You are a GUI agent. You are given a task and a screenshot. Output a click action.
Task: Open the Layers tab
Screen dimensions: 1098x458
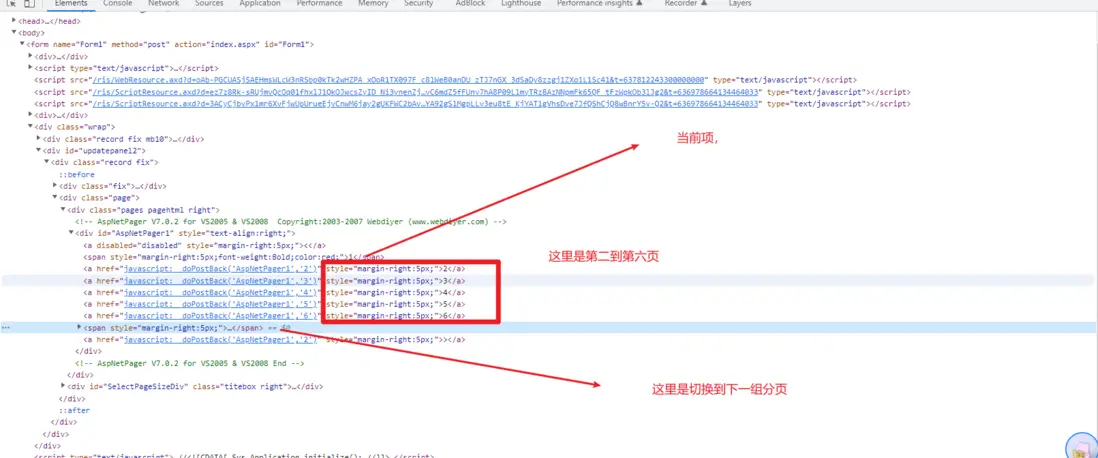pos(740,4)
